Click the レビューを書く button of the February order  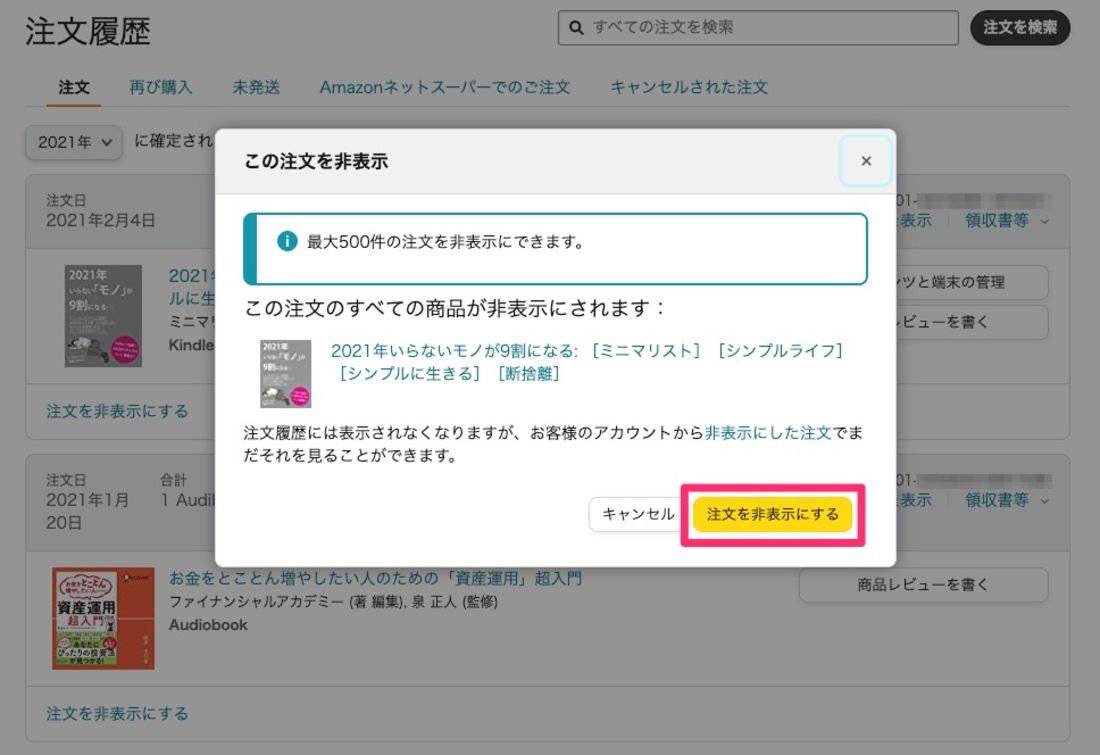(x=972, y=322)
